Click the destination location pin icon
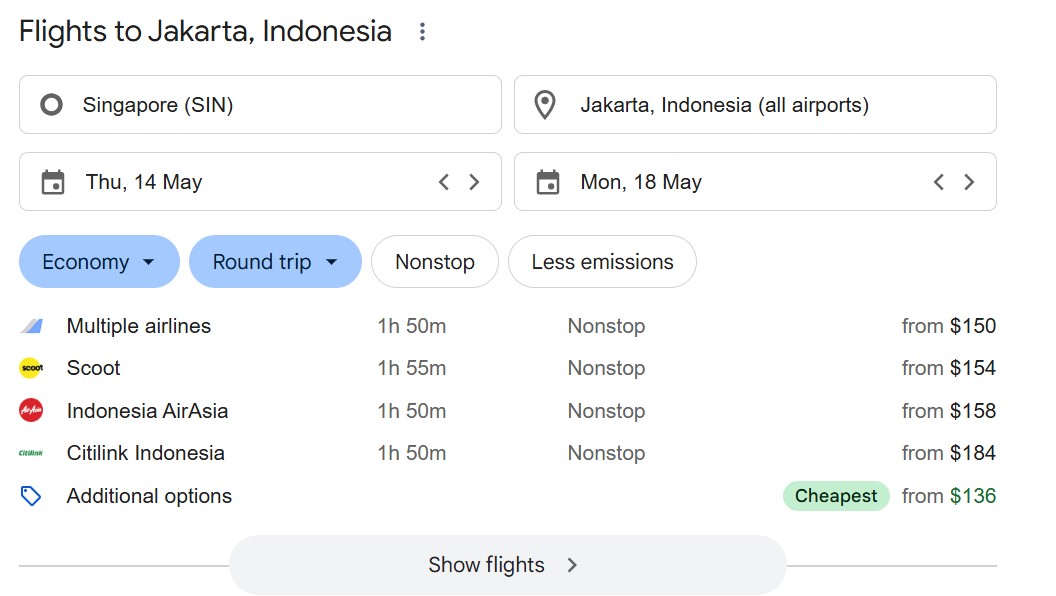Viewport: 1056px width, 596px height. 545,104
